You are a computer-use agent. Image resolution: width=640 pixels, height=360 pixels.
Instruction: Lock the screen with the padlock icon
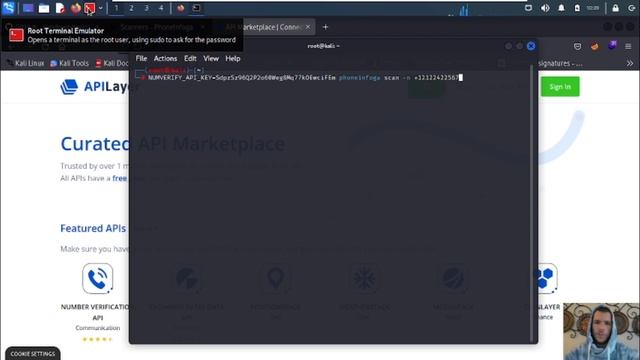pyautogui.click(x=616, y=8)
